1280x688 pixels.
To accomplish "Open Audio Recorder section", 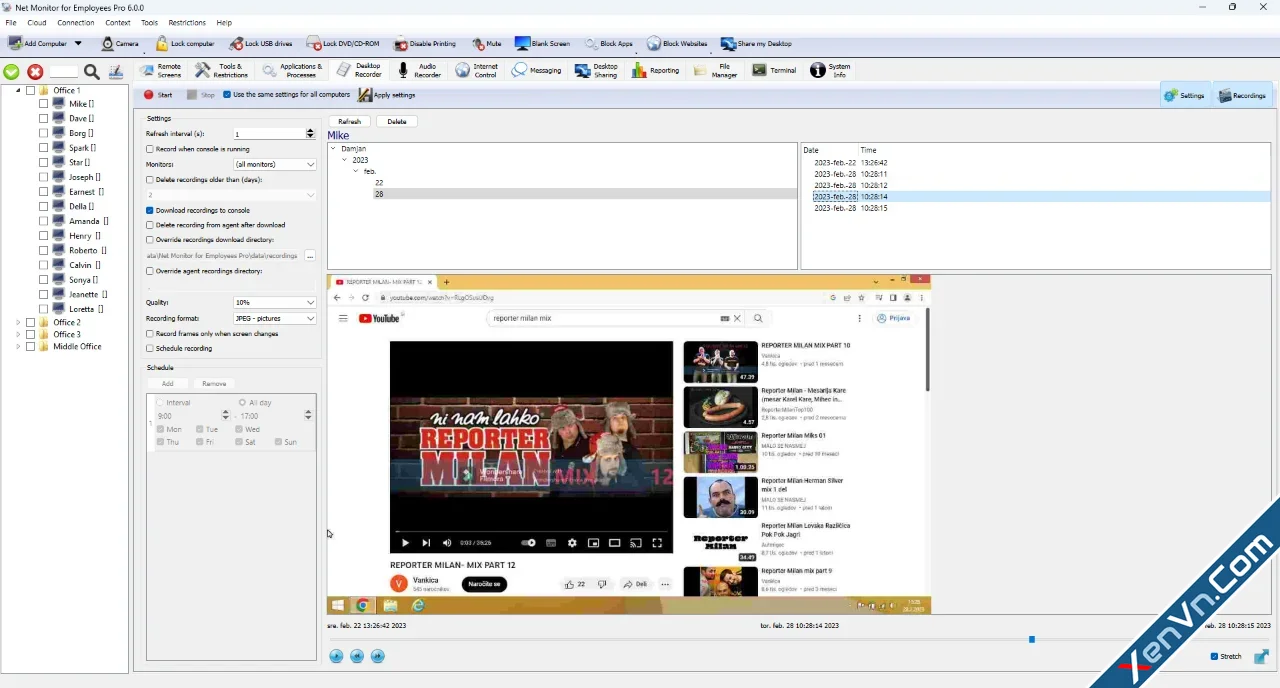I will (x=419, y=71).
